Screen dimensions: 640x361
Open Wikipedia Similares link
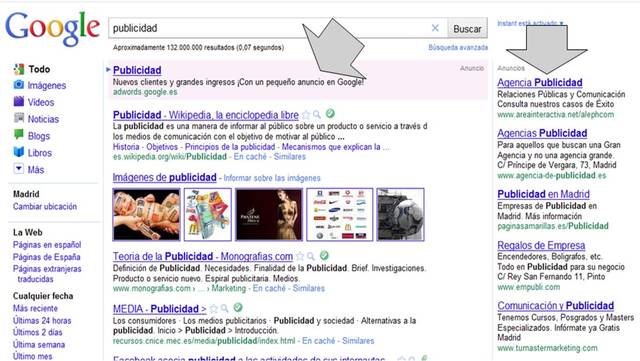click(x=289, y=157)
